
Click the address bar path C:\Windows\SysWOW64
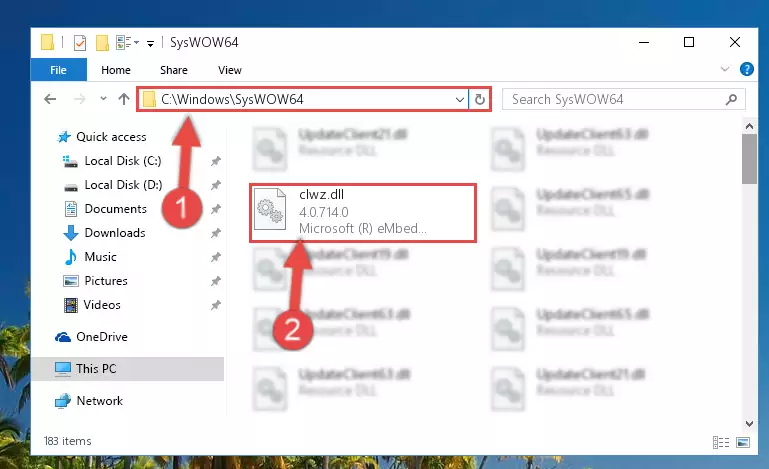pos(232,100)
